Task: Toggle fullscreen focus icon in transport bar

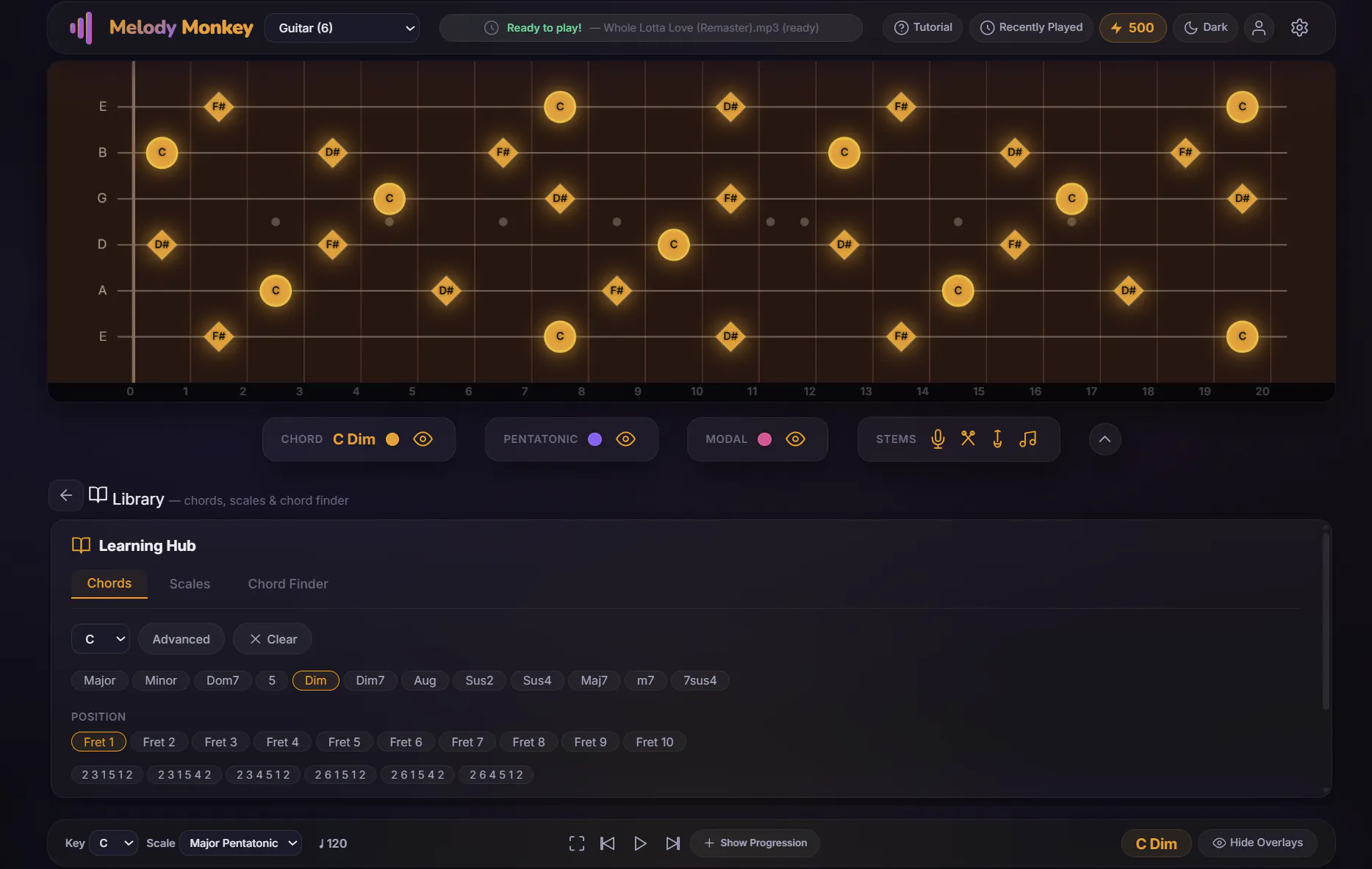Action: [x=577, y=843]
